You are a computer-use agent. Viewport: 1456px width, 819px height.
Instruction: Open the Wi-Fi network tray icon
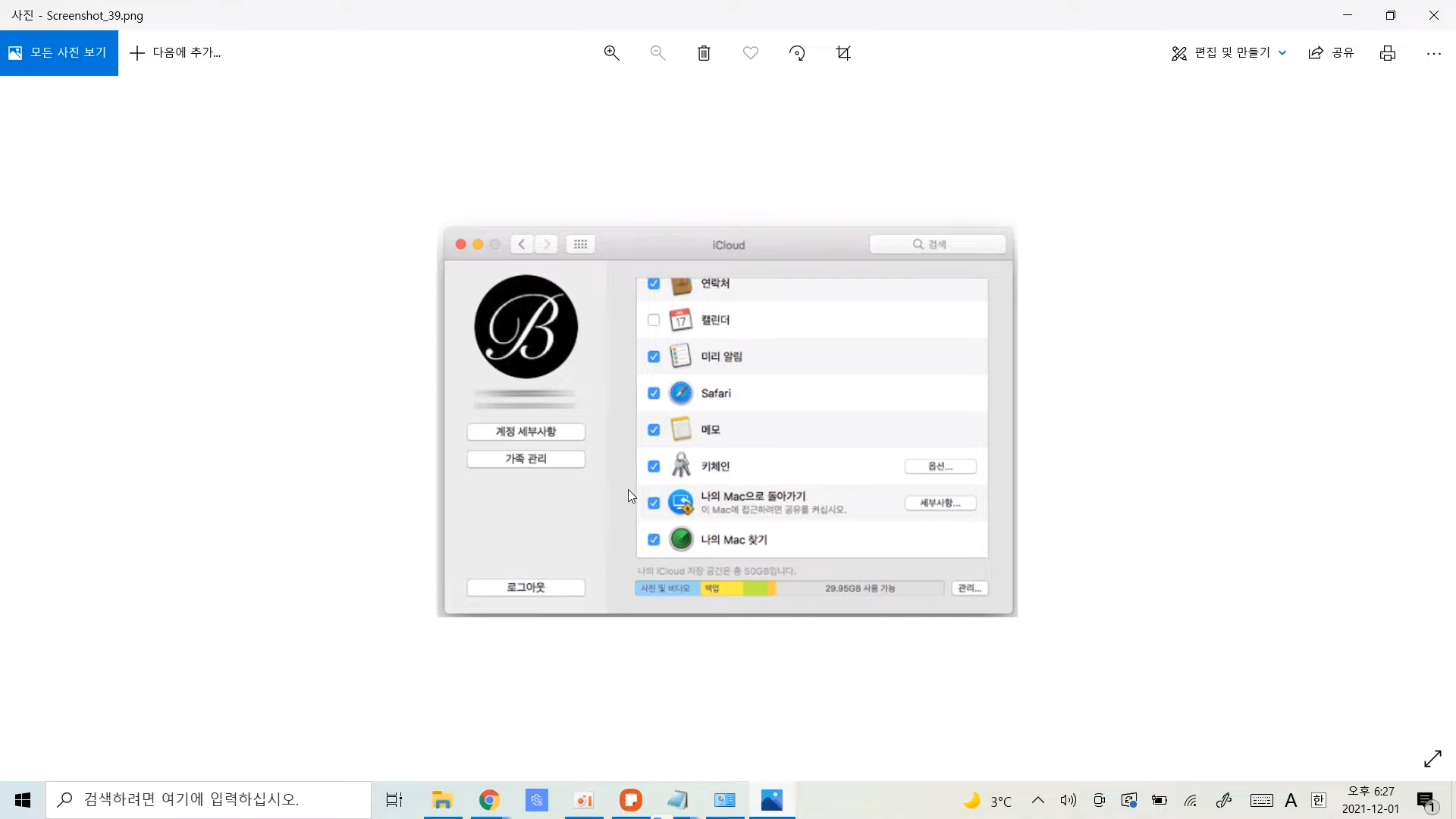[x=1191, y=800]
